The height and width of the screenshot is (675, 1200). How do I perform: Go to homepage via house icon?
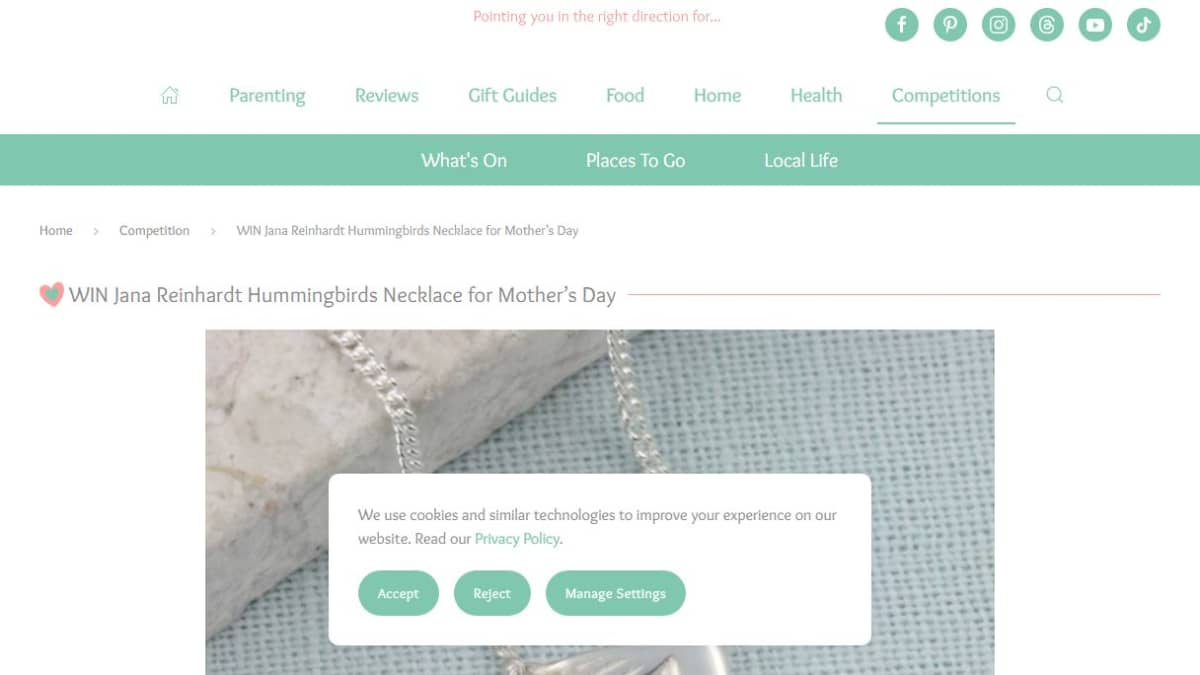point(170,95)
